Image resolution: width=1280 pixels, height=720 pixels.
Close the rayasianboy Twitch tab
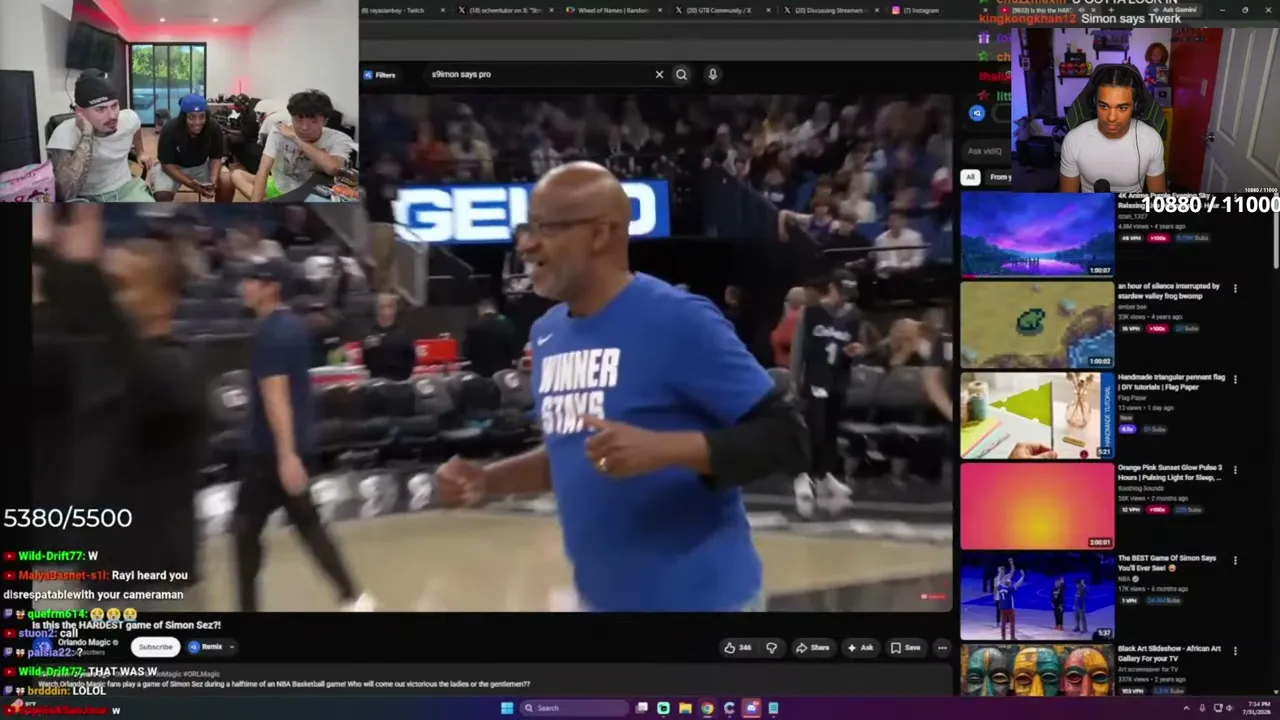[x=442, y=10]
